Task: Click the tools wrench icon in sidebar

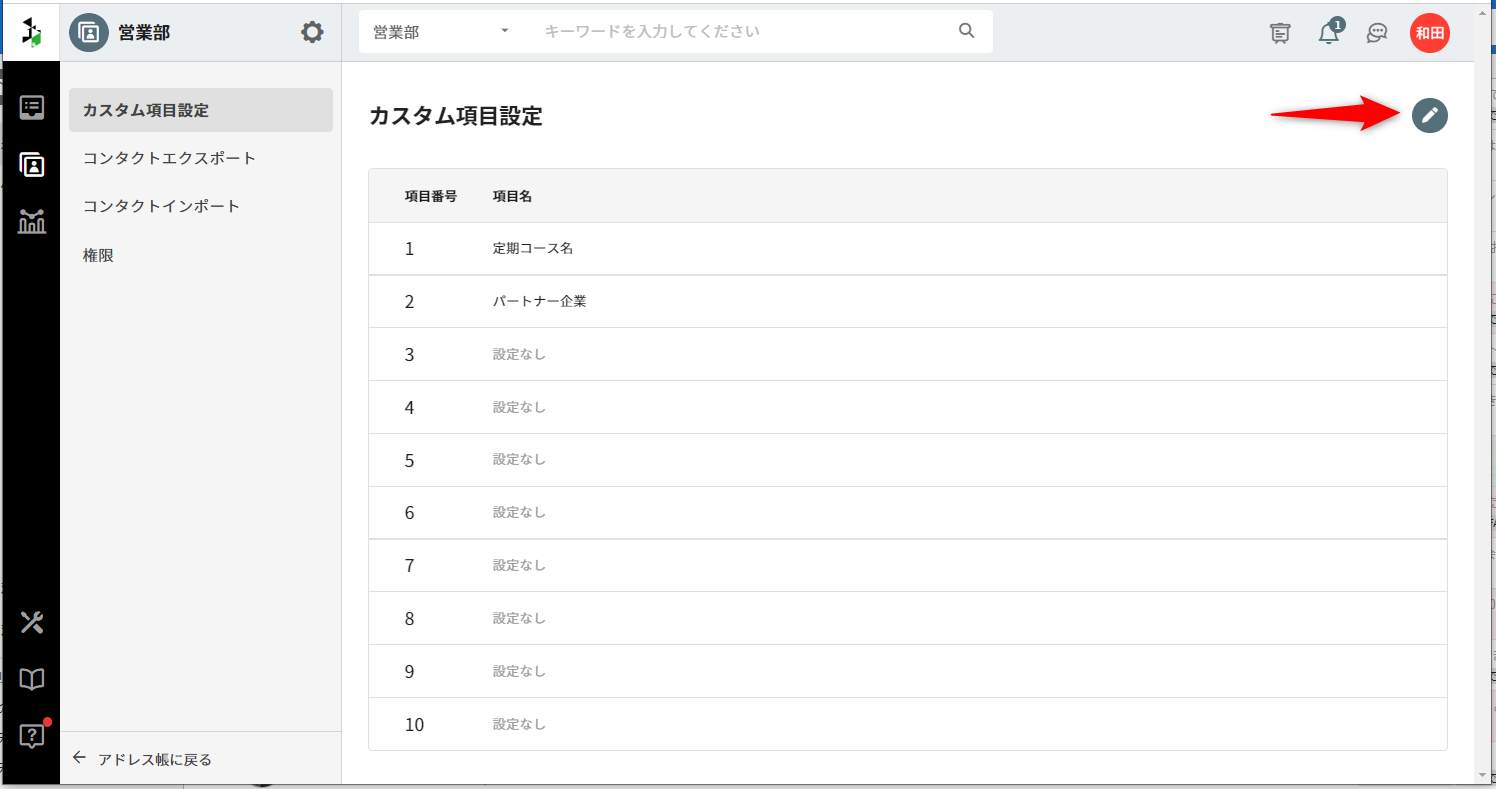Action: click(x=32, y=623)
